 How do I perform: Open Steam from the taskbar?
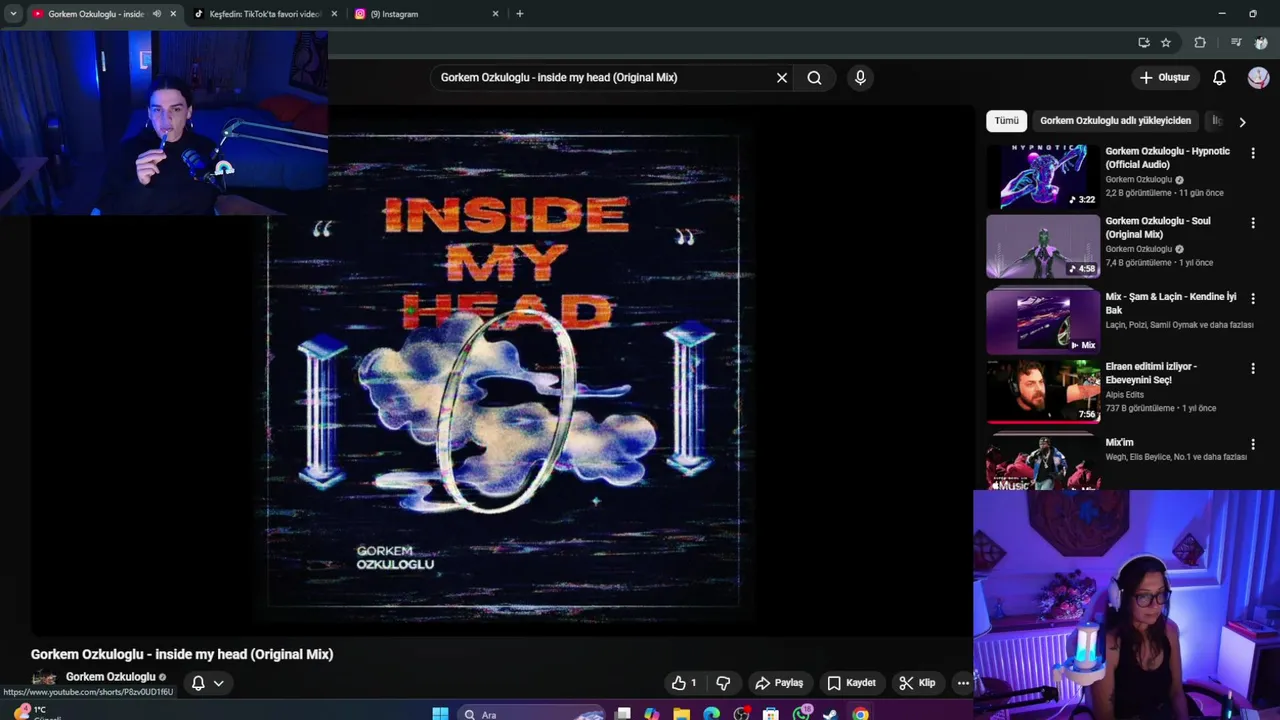[830, 713]
